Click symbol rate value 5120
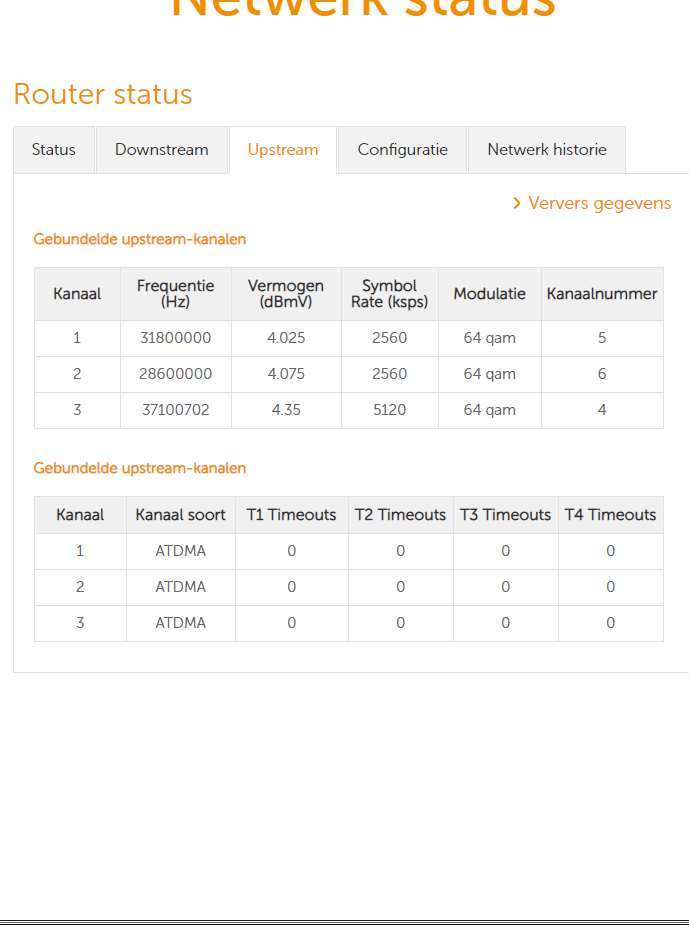689x925 pixels. click(389, 410)
